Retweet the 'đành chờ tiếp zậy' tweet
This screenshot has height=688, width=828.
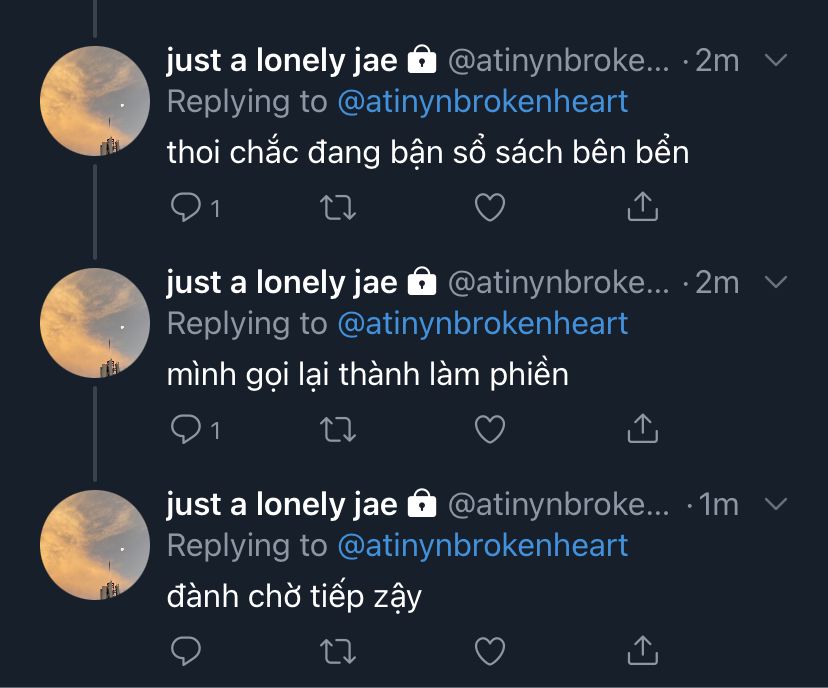click(338, 651)
